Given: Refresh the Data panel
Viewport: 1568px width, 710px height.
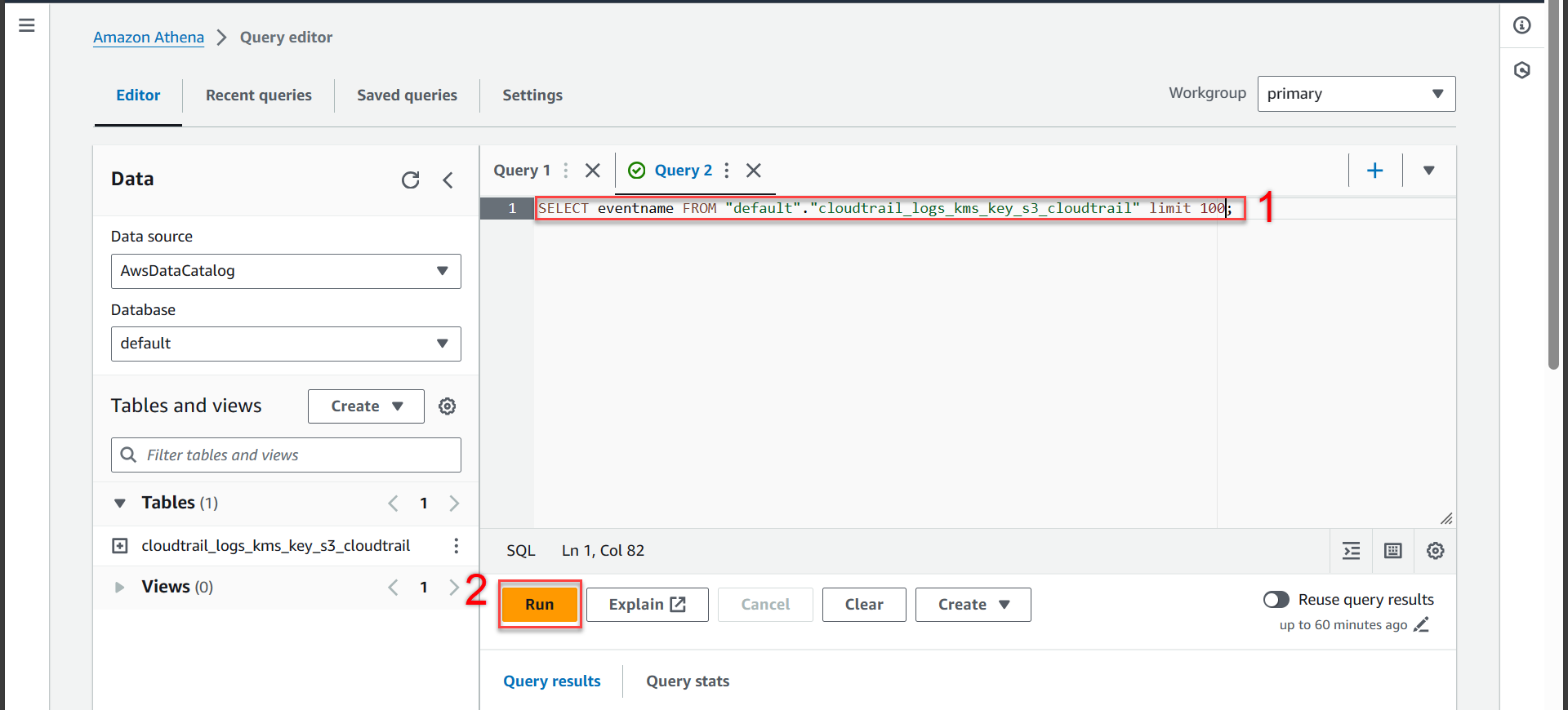Looking at the screenshot, I should point(411,180).
